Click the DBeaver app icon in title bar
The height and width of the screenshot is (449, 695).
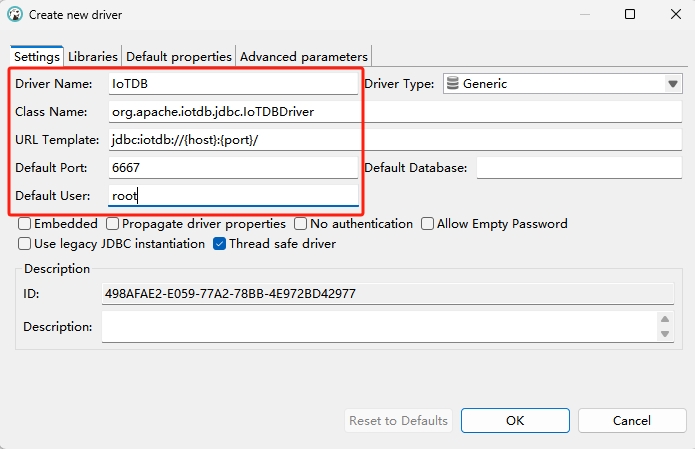click(x=15, y=15)
